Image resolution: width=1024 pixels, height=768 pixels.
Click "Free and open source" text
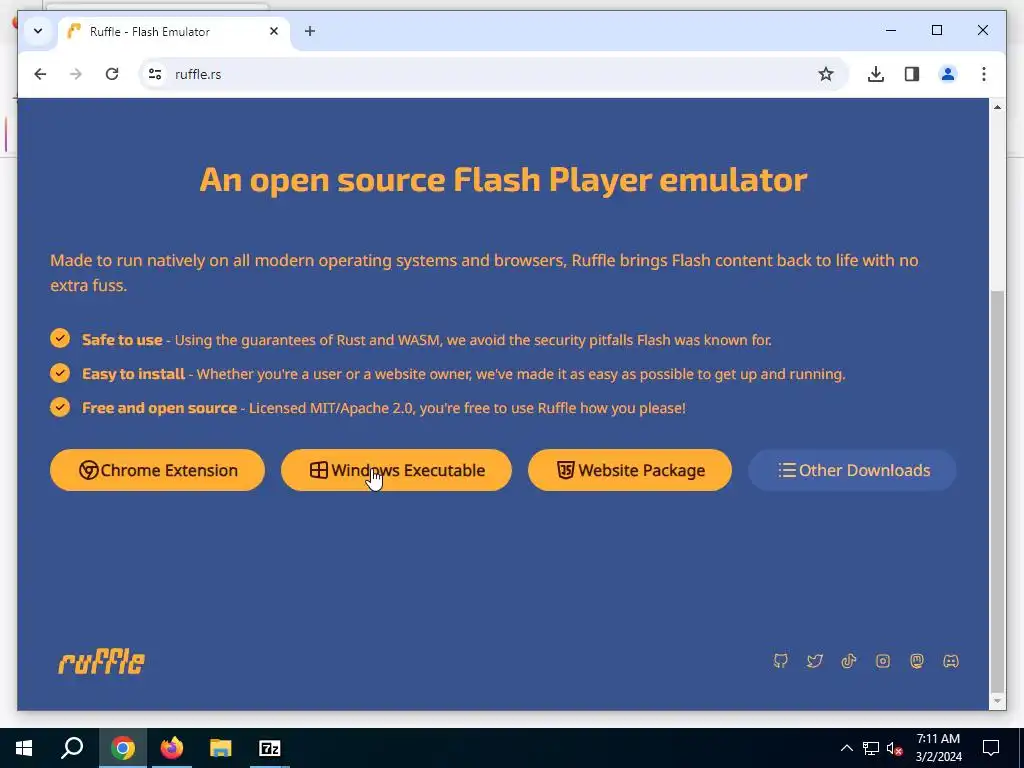[x=159, y=408]
